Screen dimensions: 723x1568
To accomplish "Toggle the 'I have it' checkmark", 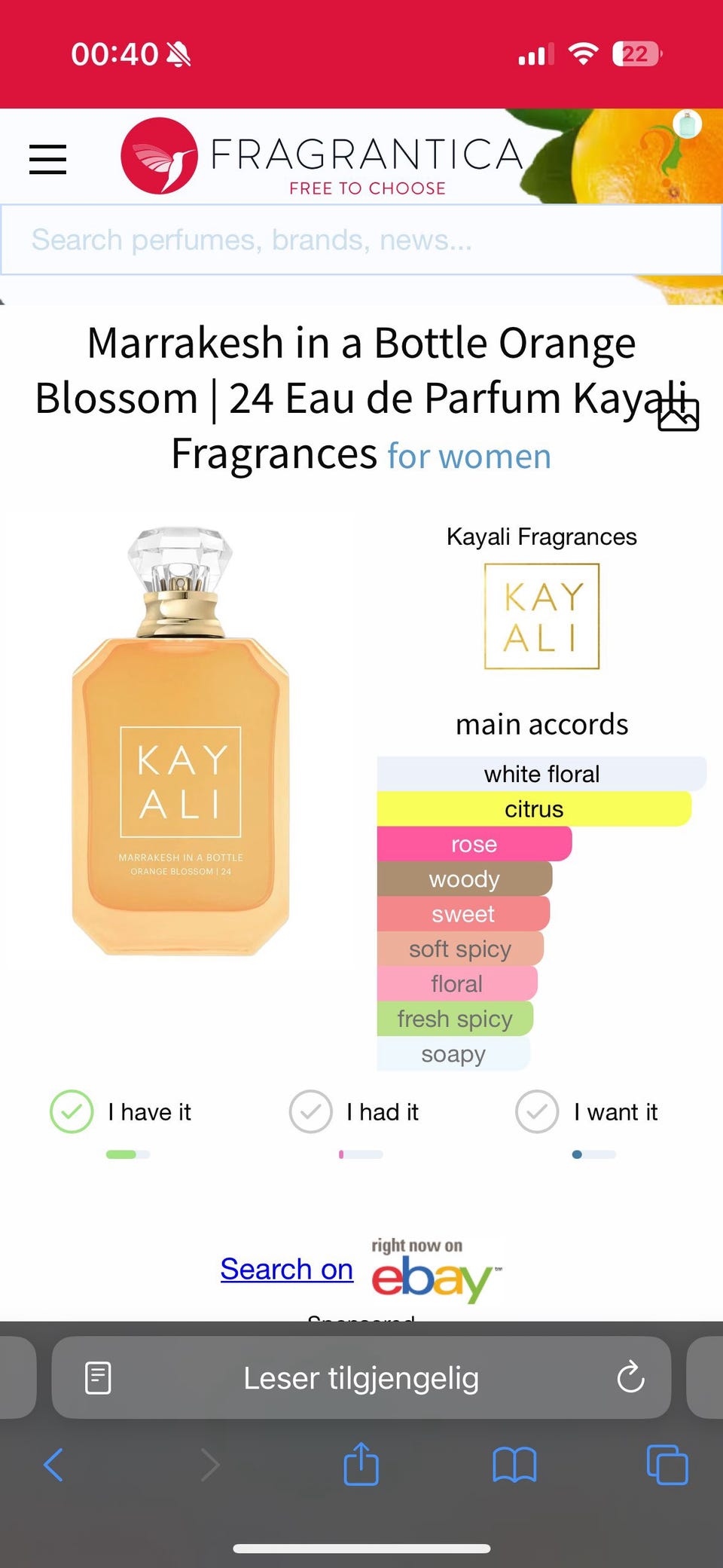I will point(72,1111).
